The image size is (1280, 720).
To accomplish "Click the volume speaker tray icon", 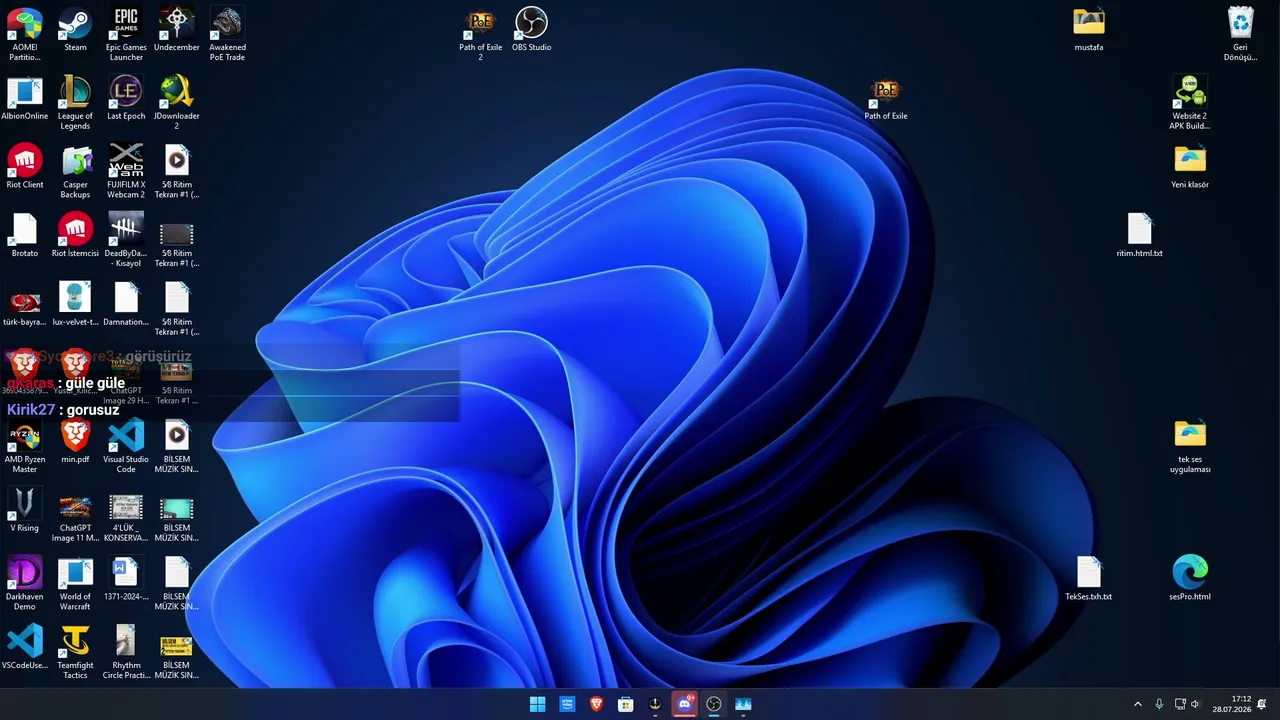I will click(x=1196, y=704).
